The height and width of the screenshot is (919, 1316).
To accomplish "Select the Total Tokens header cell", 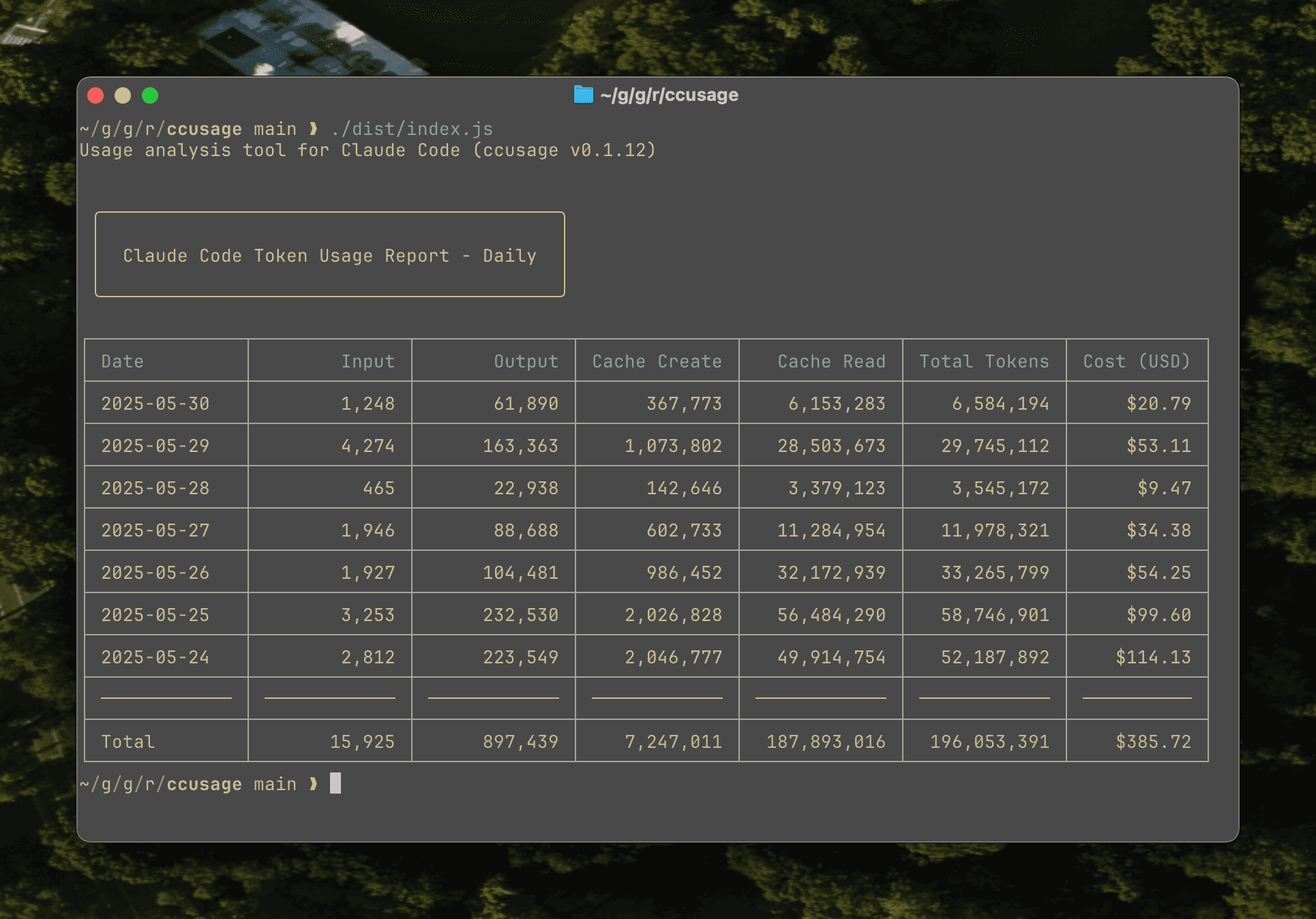I will click(x=984, y=361).
